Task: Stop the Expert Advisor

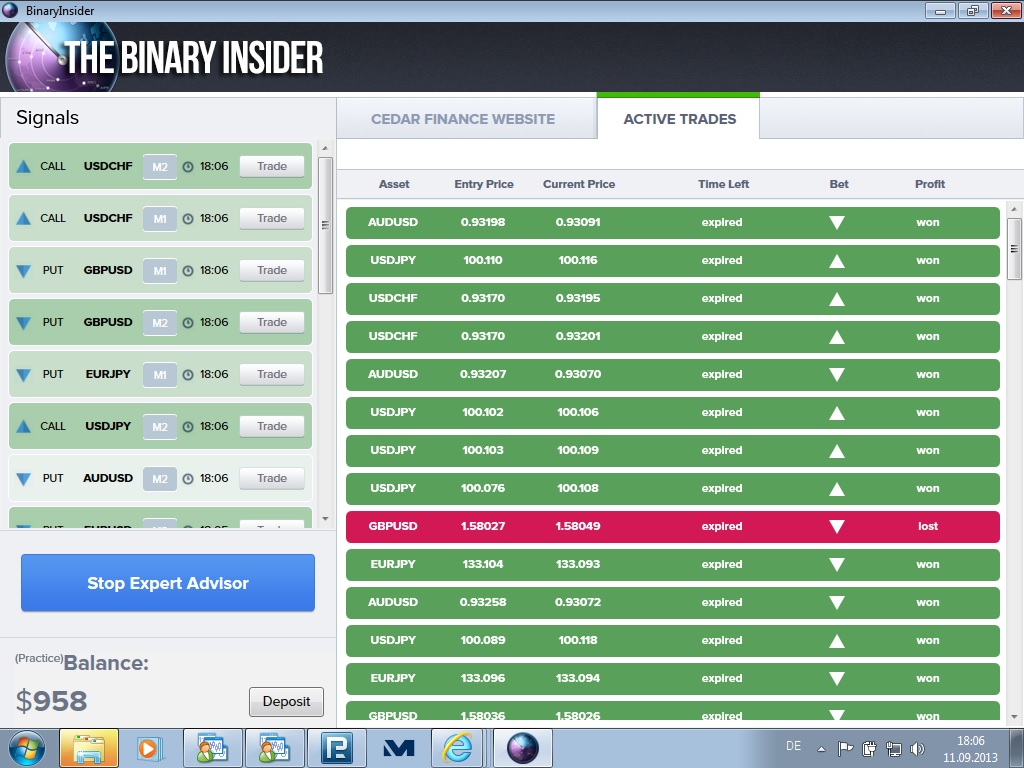Action: pos(168,583)
